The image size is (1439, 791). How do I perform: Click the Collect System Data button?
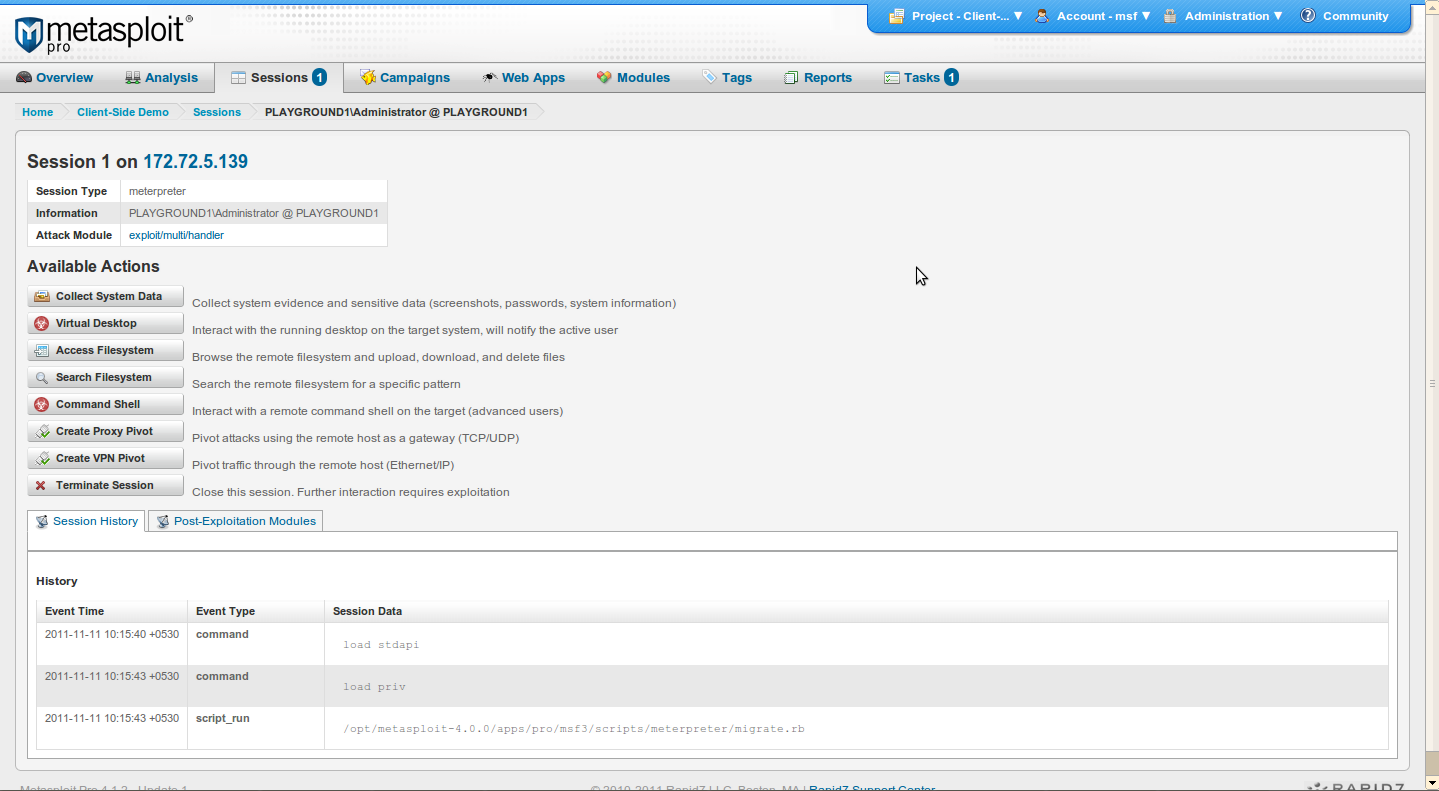tap(106, 296)
